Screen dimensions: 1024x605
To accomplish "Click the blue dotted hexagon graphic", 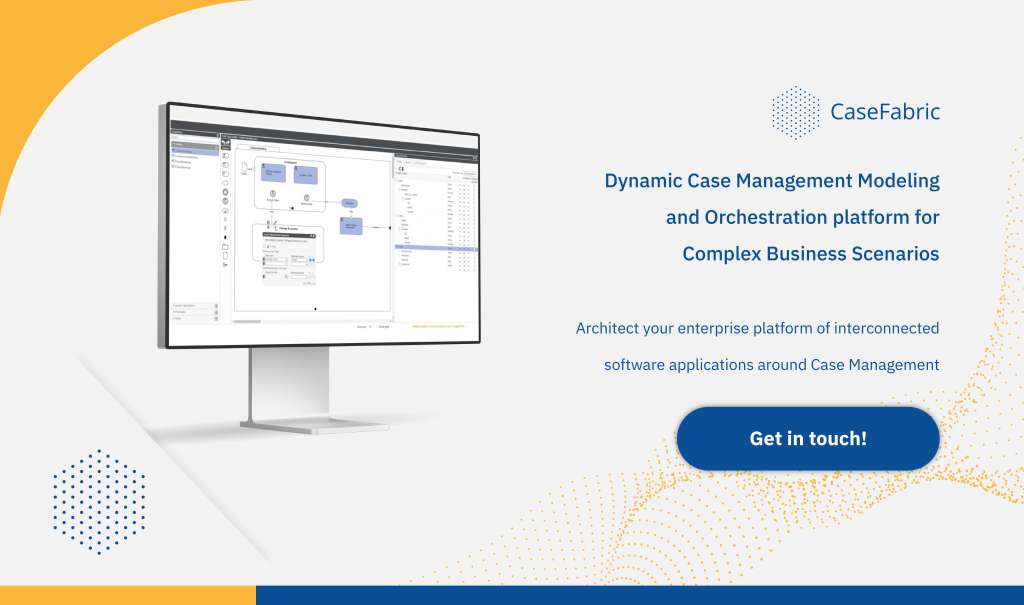I will tap(99, 500).
